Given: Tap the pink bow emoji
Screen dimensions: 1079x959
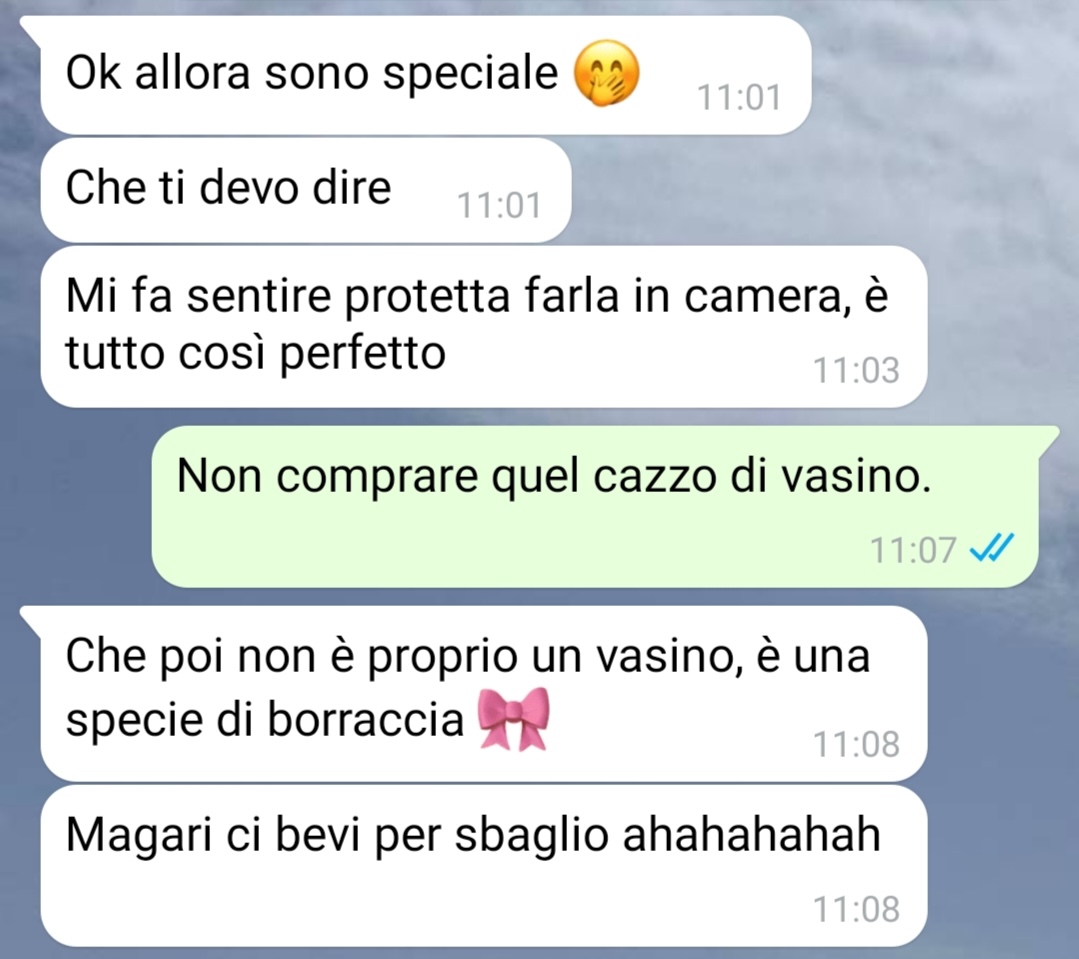Looking at the screenshot, I should 514,719.
